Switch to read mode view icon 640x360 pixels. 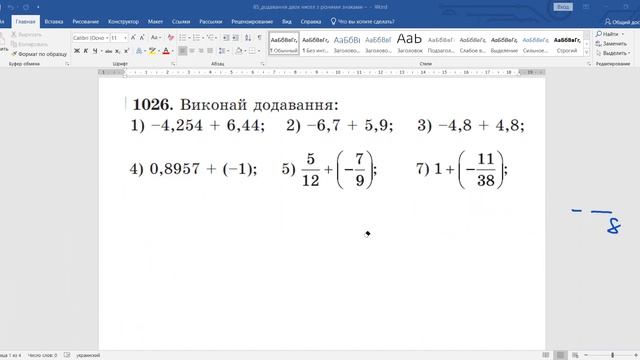(x=545, y=355)
